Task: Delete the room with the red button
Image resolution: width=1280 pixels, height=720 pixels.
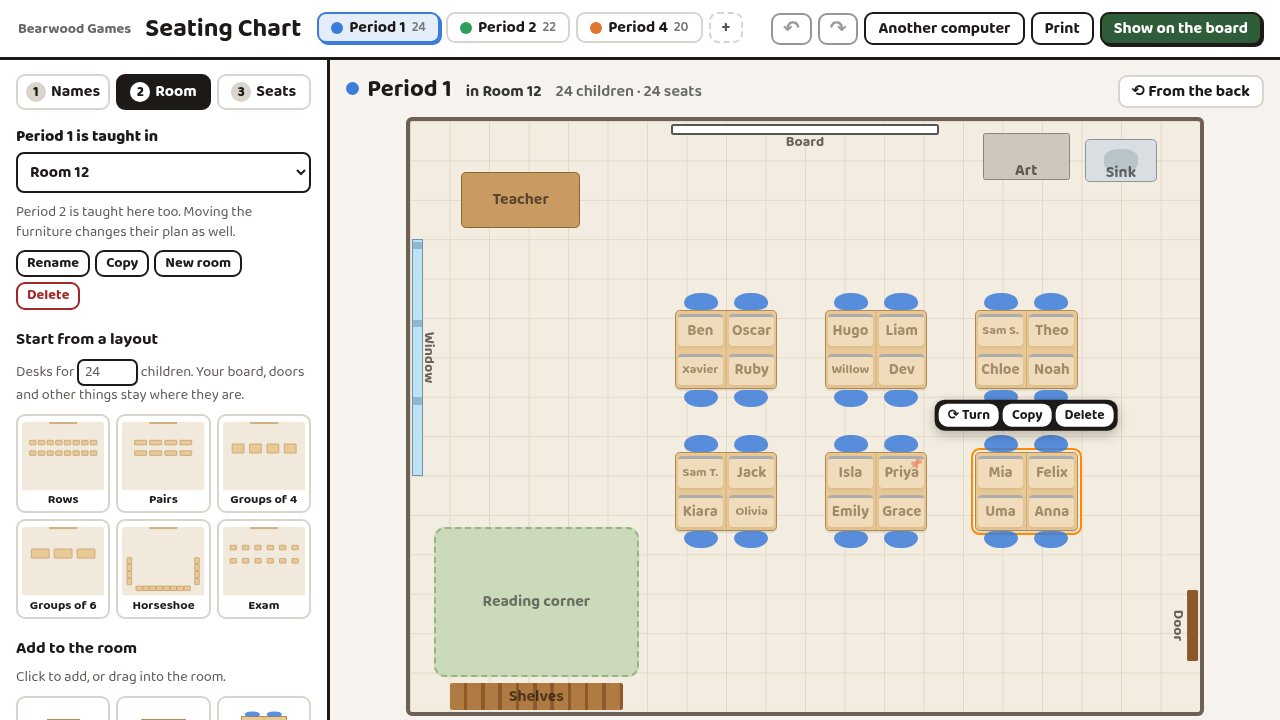Action: [48, 295]
